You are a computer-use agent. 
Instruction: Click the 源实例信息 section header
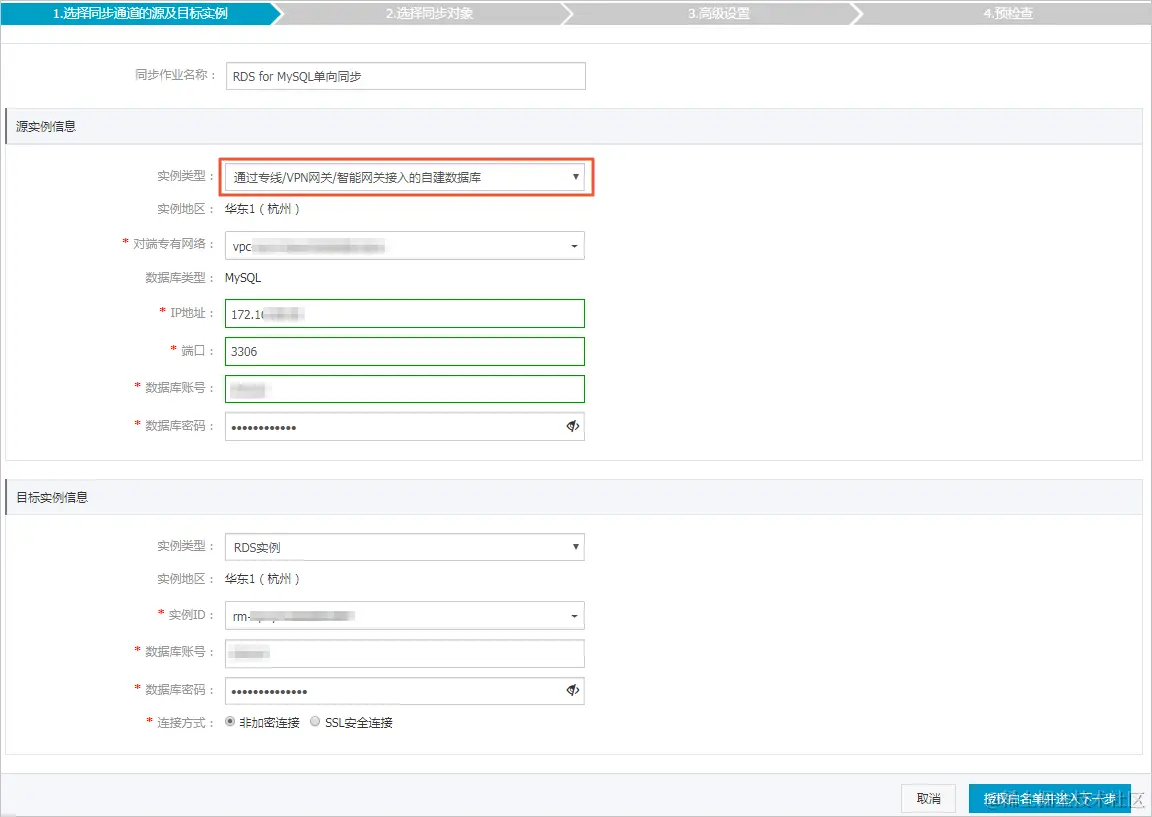[x=574, y=126]
